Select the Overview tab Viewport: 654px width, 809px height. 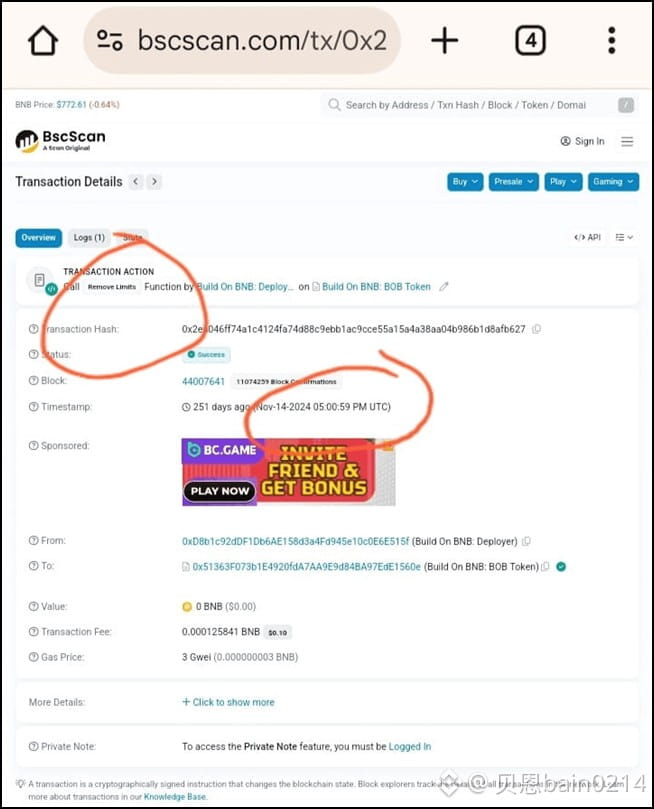[39, 238]
